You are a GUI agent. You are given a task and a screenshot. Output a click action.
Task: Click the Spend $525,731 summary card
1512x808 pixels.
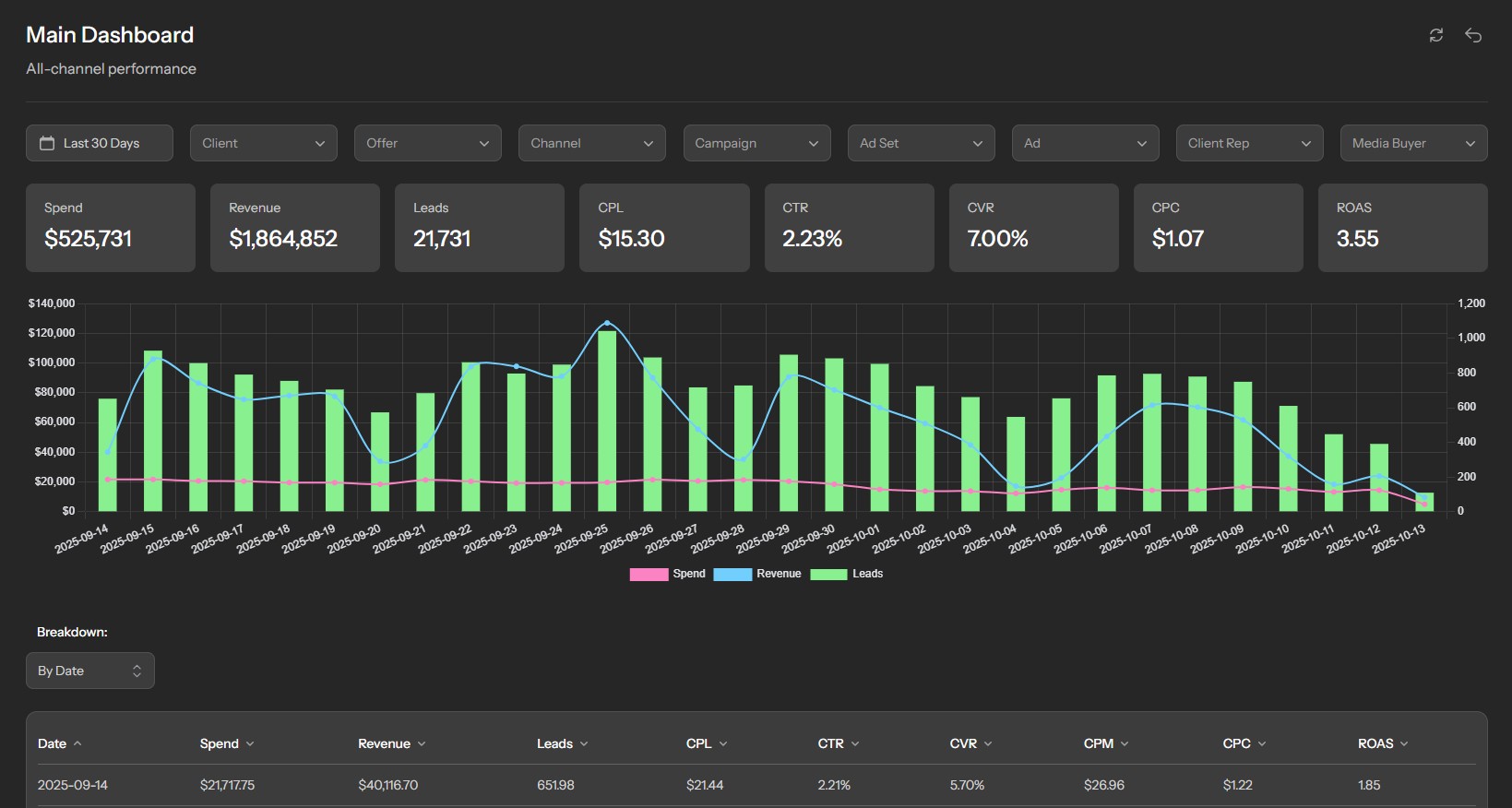click(111, 228)
